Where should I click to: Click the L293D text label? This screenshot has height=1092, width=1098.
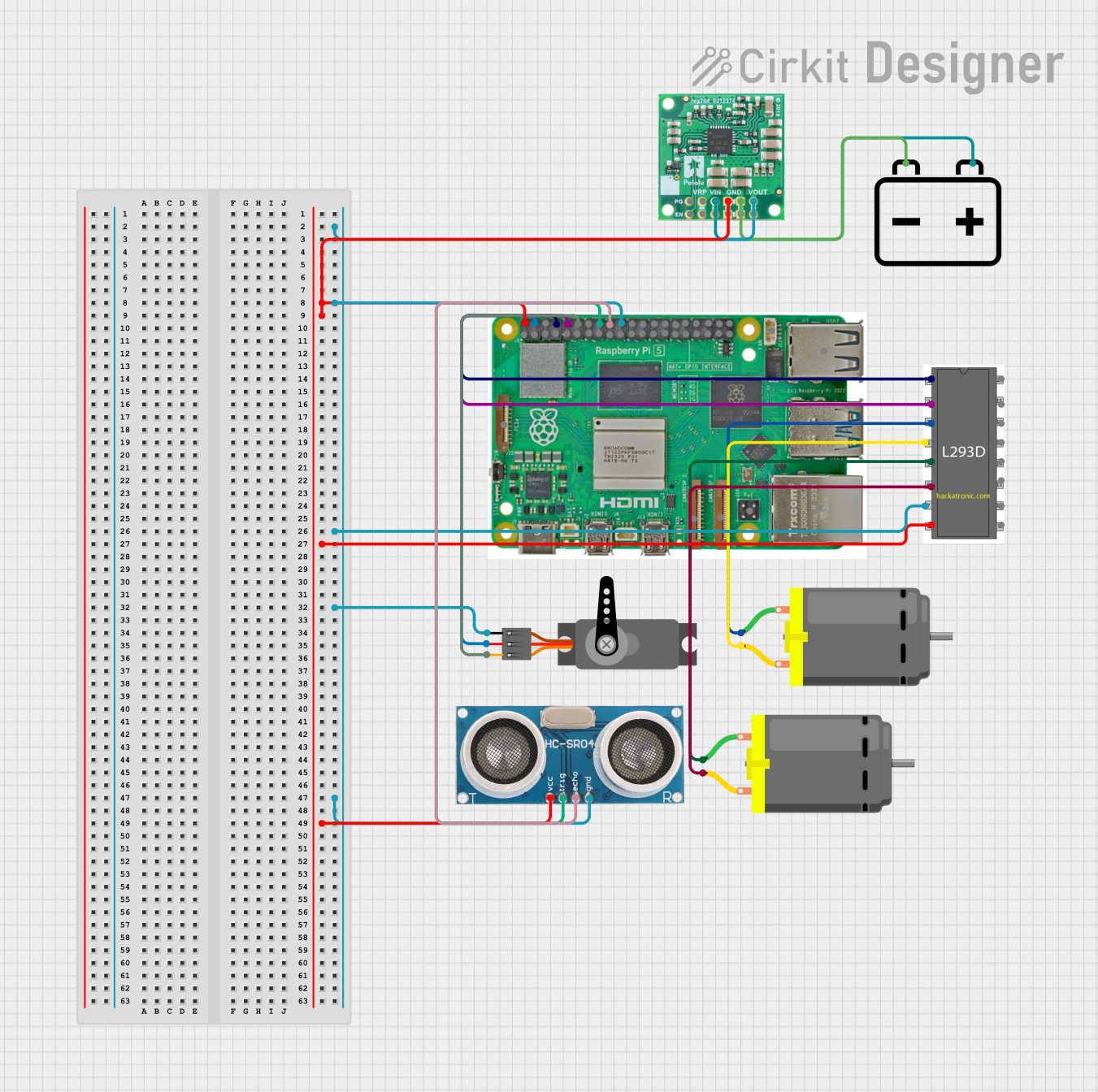click(x=964, y=452)
